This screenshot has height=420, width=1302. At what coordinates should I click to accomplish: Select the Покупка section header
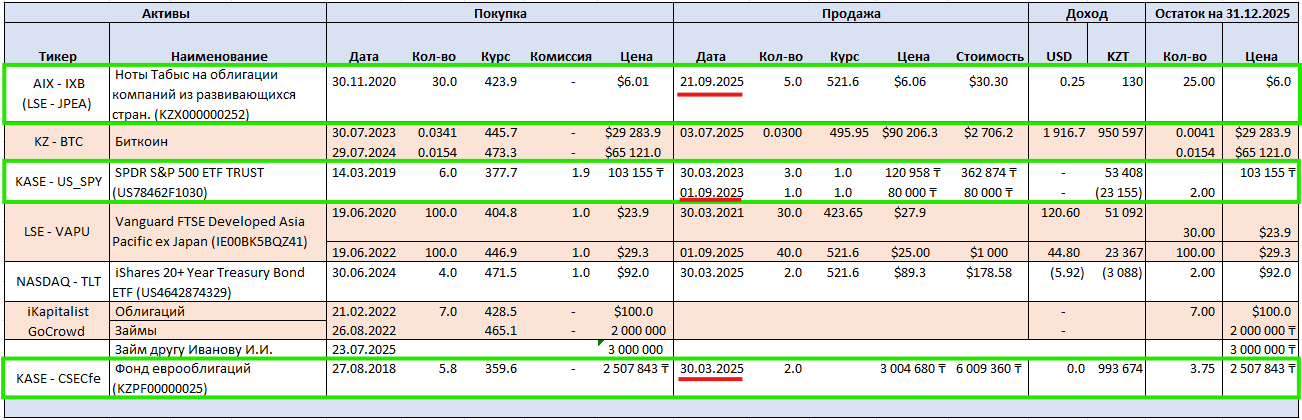pos(500,13)
